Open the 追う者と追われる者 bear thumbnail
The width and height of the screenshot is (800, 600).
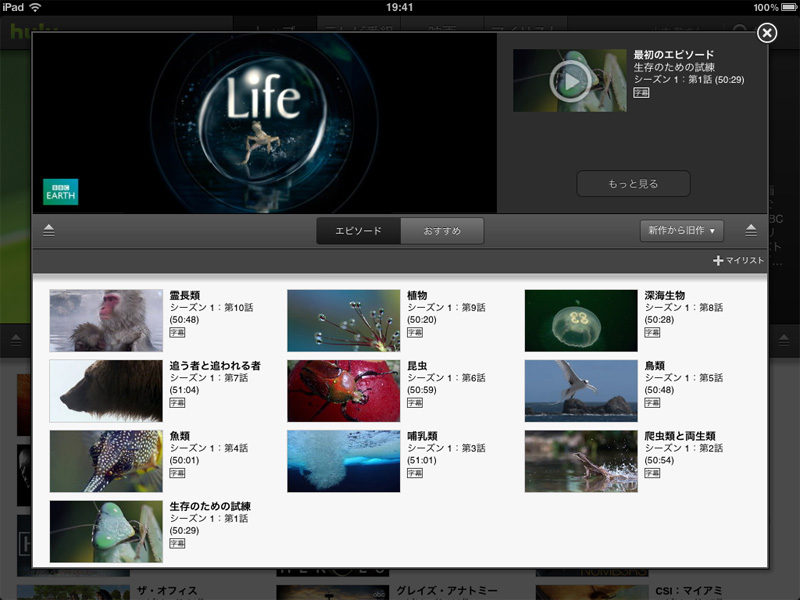(x=106, y=391)
